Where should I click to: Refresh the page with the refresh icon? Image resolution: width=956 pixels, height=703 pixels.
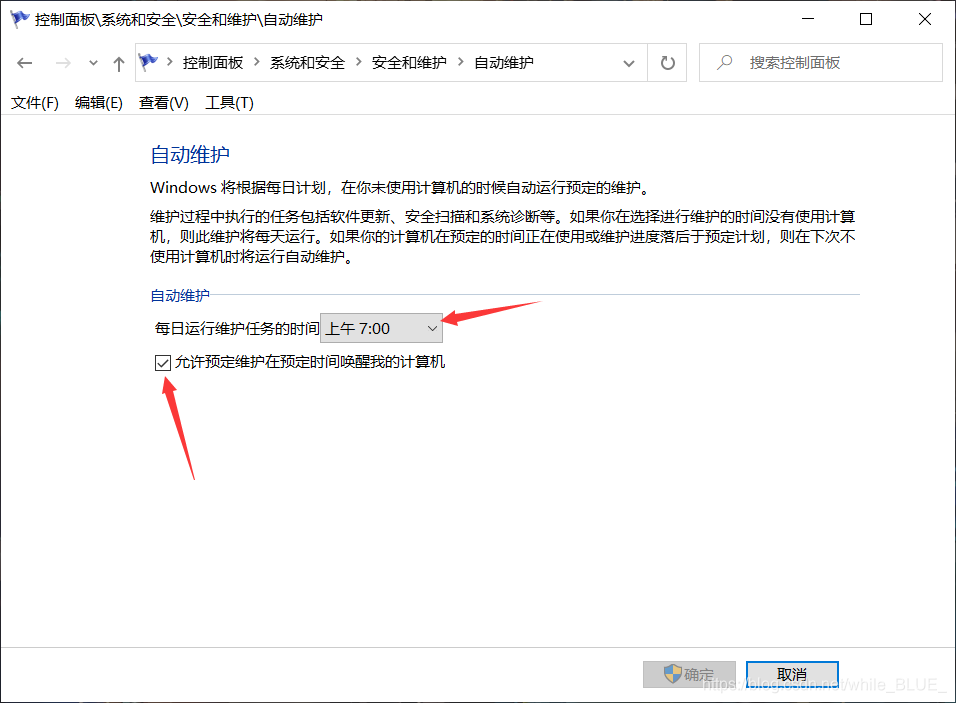coord(668,63)
